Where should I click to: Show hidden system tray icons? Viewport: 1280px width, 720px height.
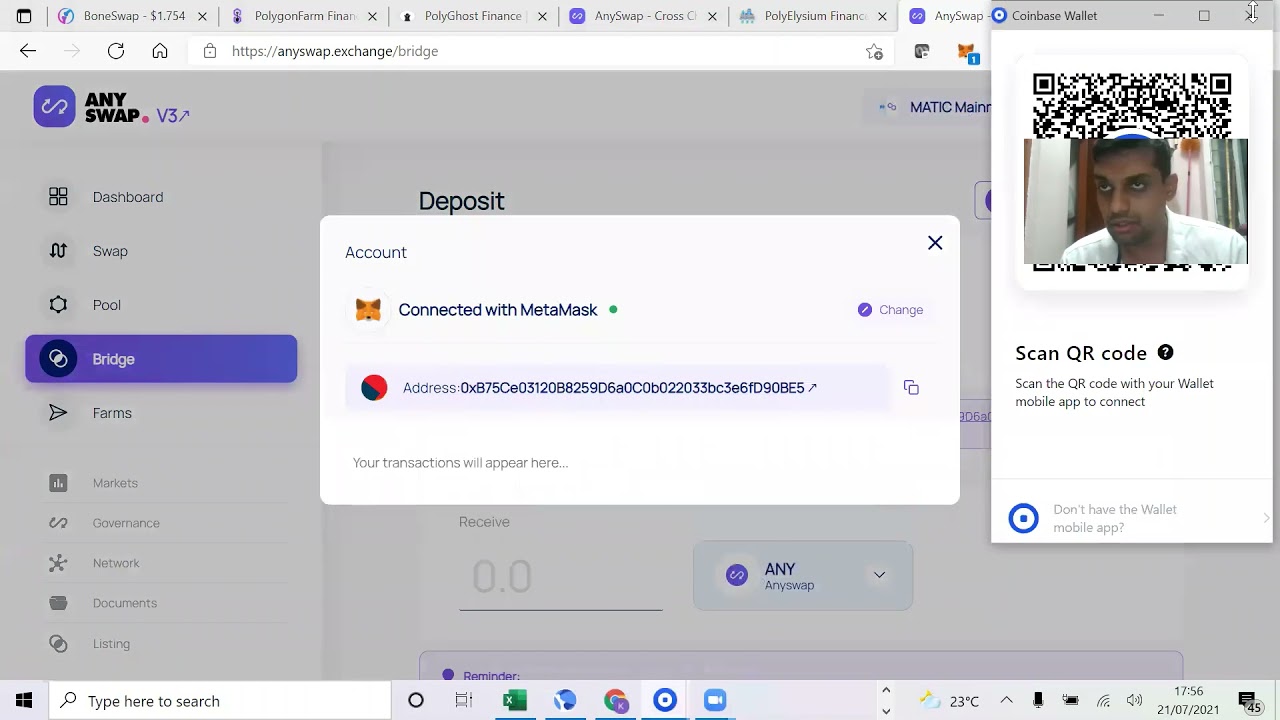[1006, 701]
